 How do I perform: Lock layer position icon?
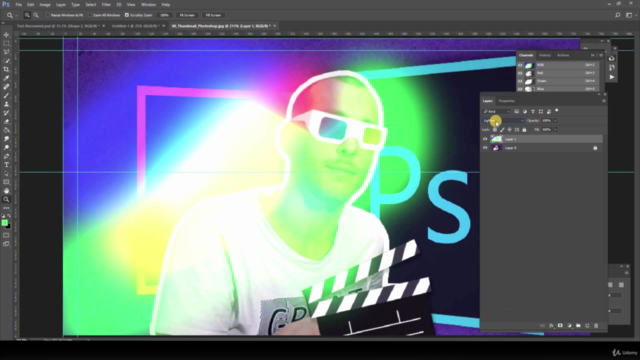[x=509, y=130]
